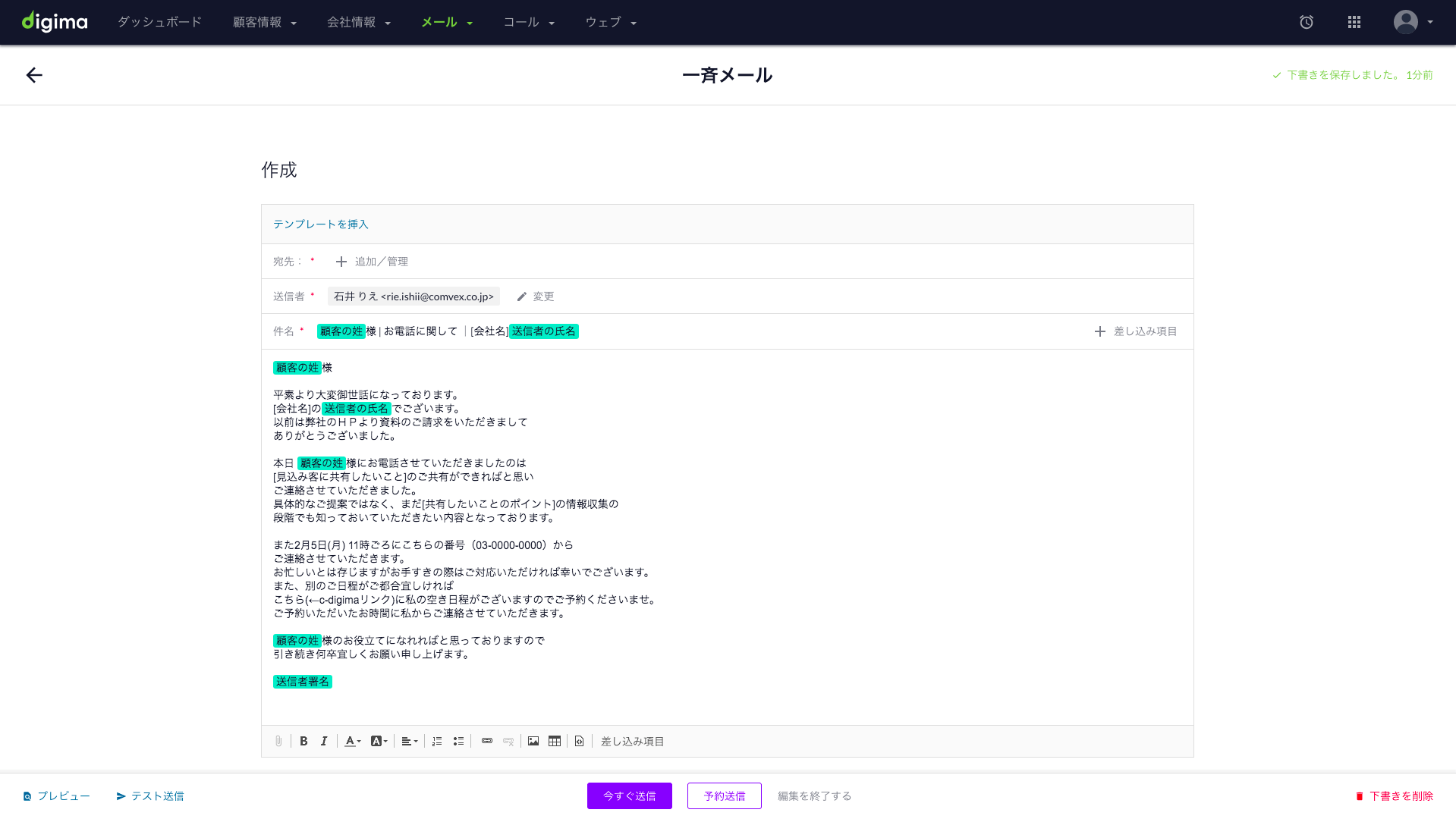This screenshot has width=1456, height=819.
Task: Open the text alignment dropdown
Action: 410,741
